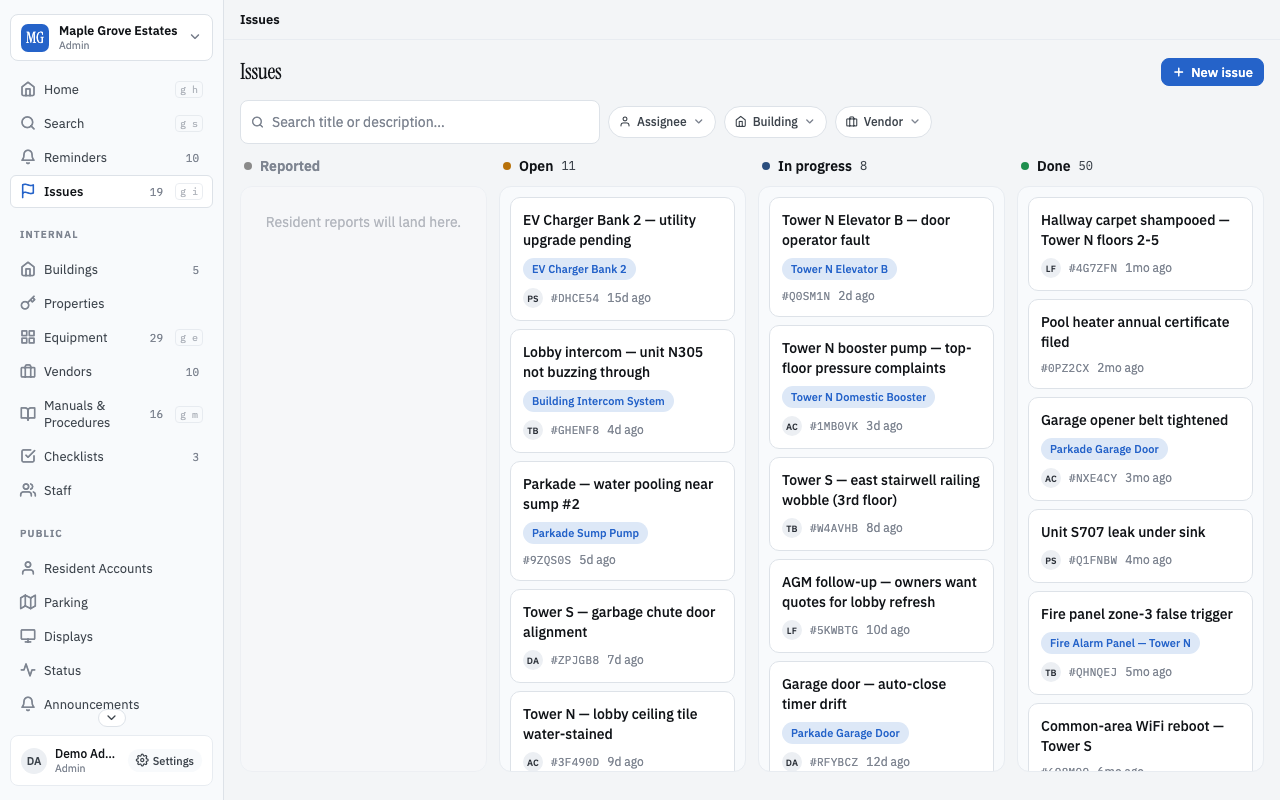Click the Reminders bell icon
The height and width of the screenshot is (800, 1280).
[28, 157]
